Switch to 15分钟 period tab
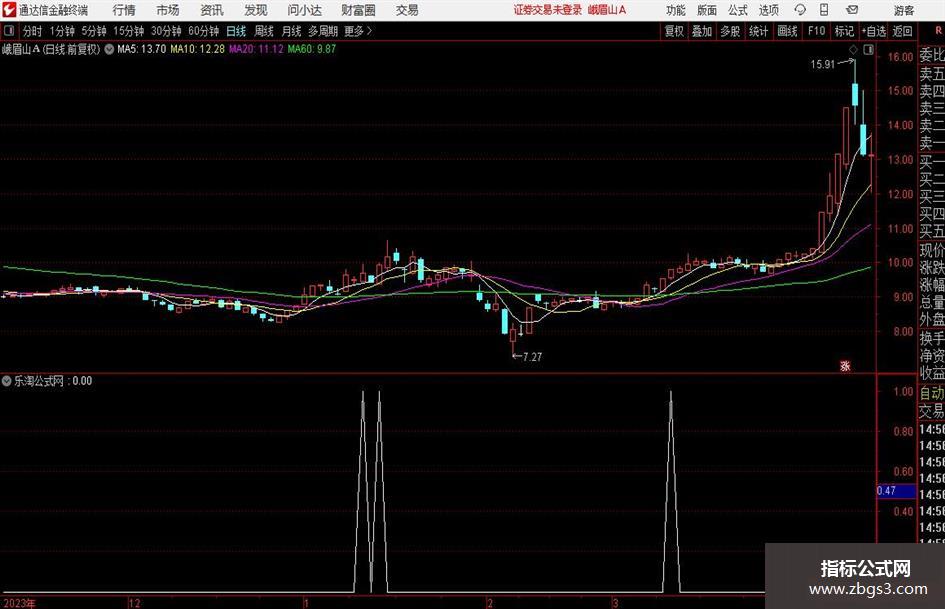This screenshot has height=609, width=945. 129,31
